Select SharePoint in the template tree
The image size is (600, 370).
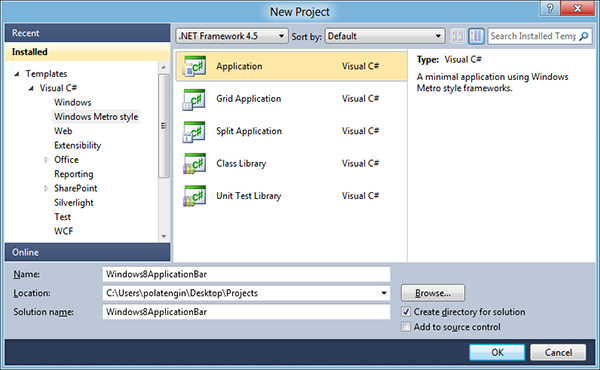76,189
